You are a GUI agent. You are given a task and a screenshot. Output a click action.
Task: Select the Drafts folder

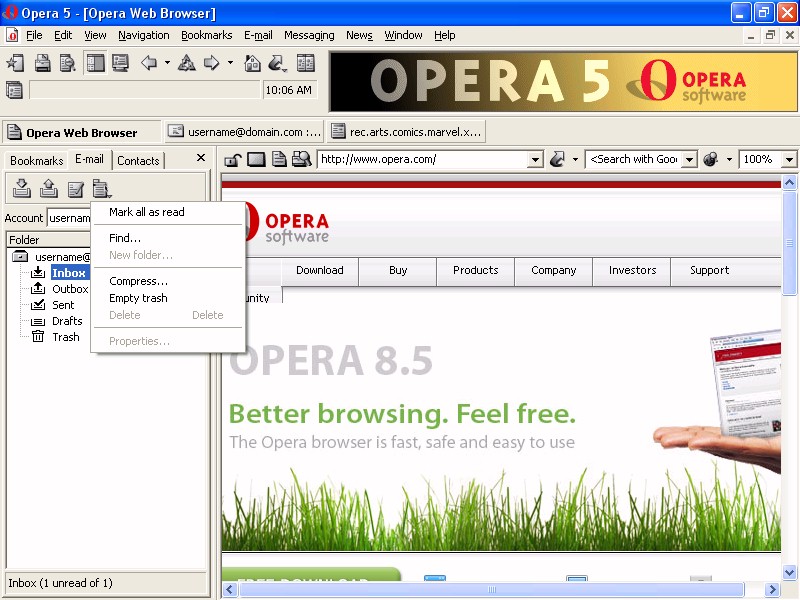[x=67, y=321]
